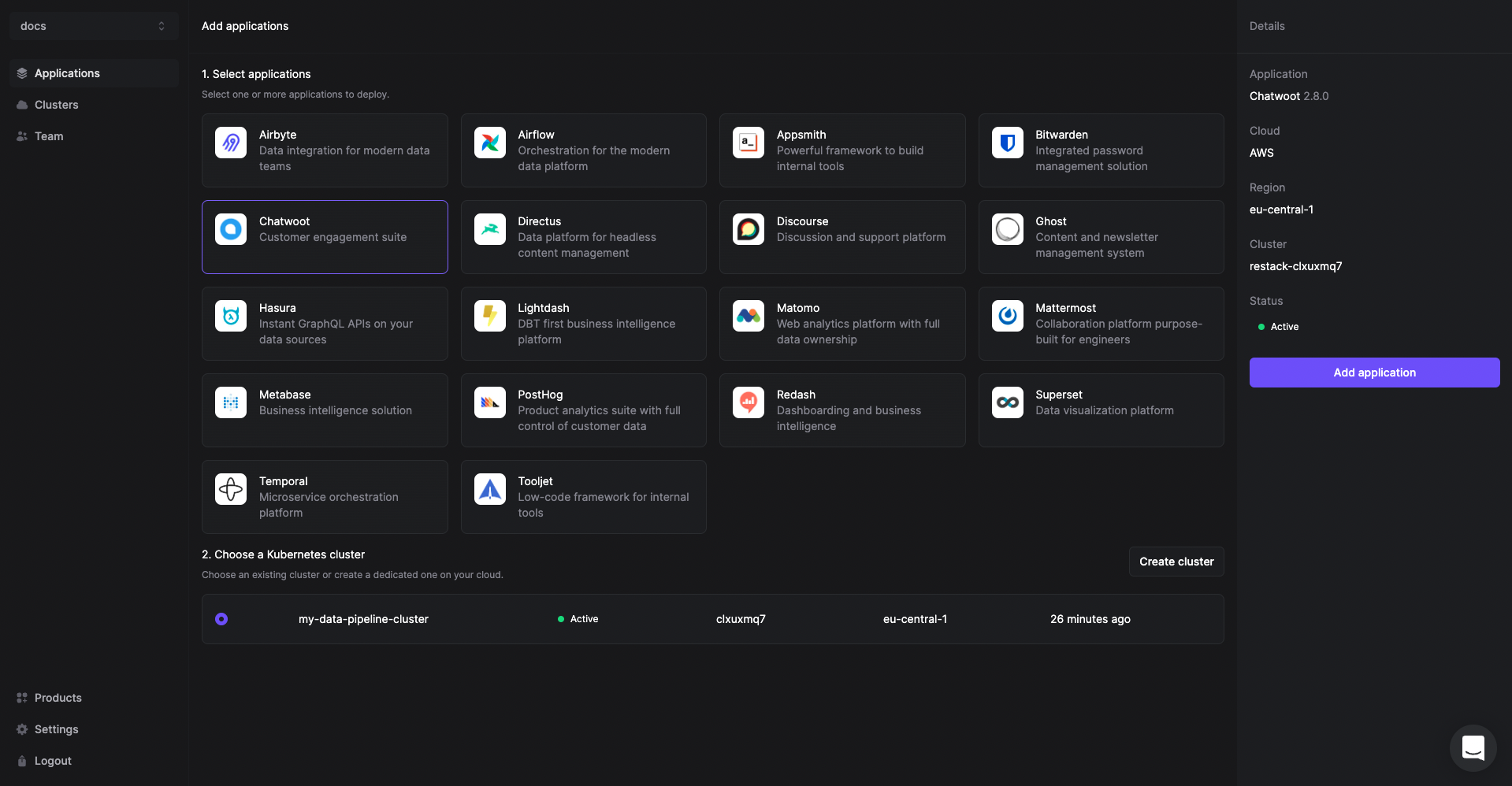Viewport: 1512px width, 786px height.
Task: Select the Appsmith card title
Action: coord(801,135)
